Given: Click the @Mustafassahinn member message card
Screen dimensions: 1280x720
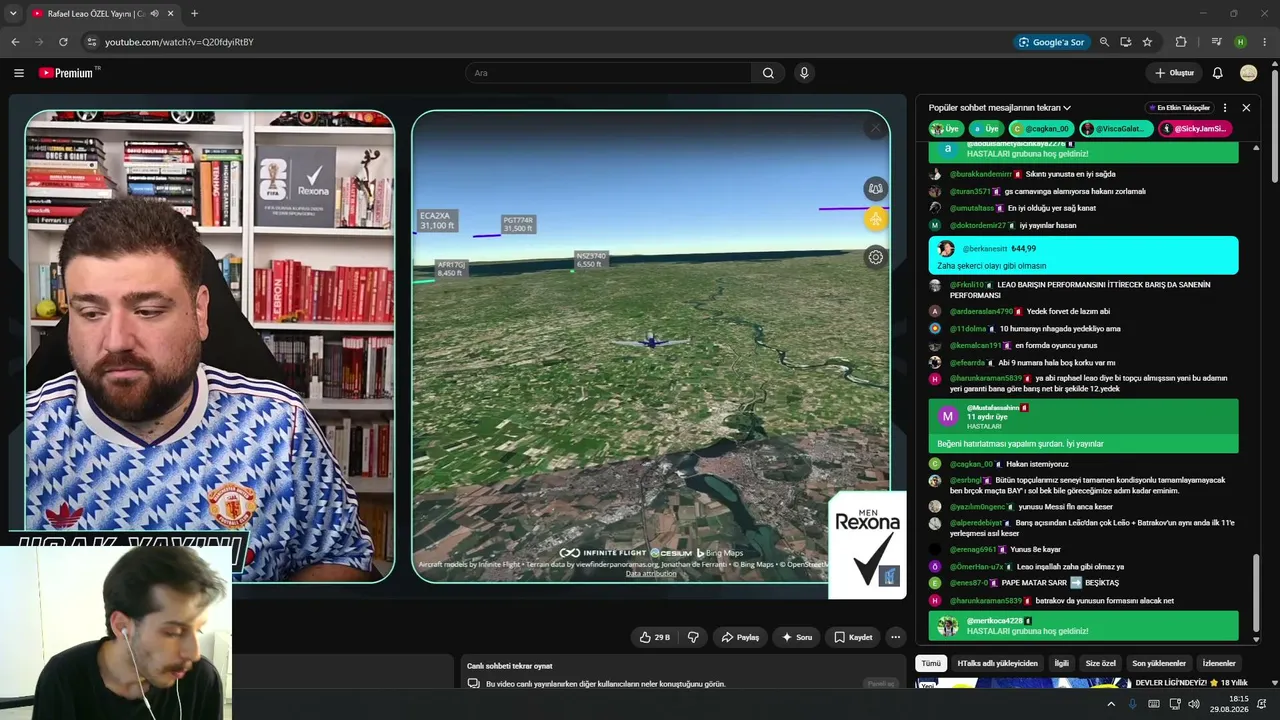Looking at the screenshot, I should (x=1083, y=426).
